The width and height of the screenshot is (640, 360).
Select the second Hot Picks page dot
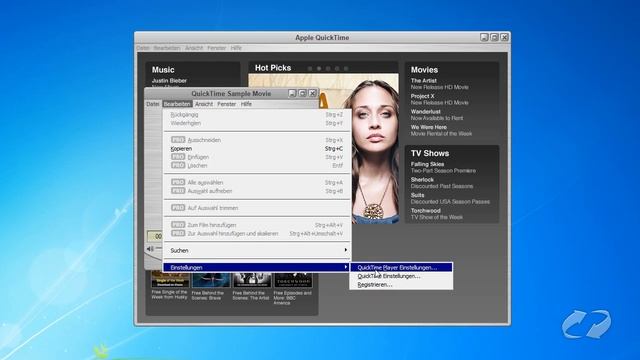(x=319, y=69)
